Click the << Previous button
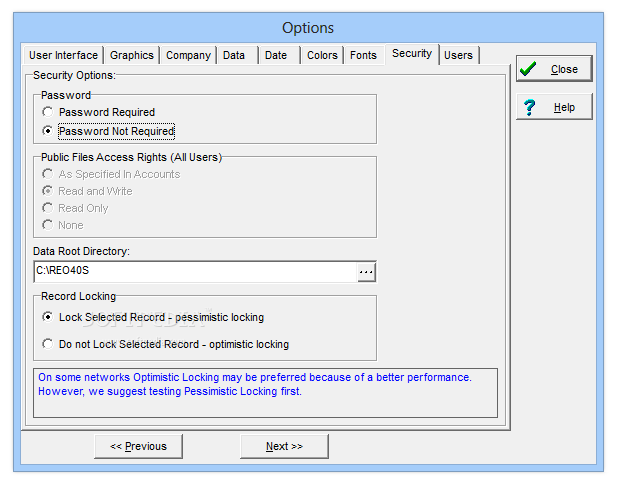The height and width of the screenshot is (491, 621). 138,446
